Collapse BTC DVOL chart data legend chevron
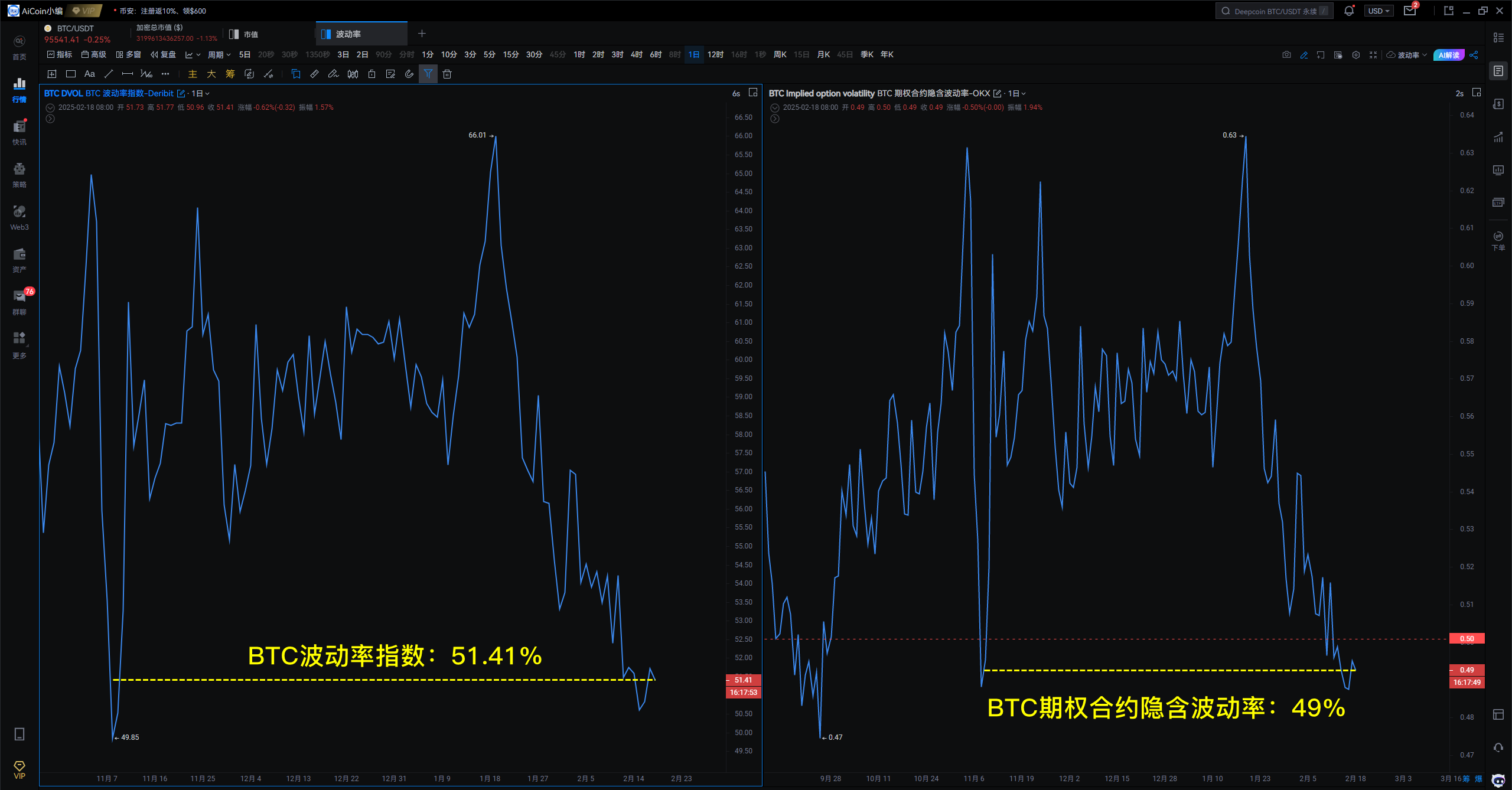The width and height of the screenshot is (1512, 790). coord(50,107)
